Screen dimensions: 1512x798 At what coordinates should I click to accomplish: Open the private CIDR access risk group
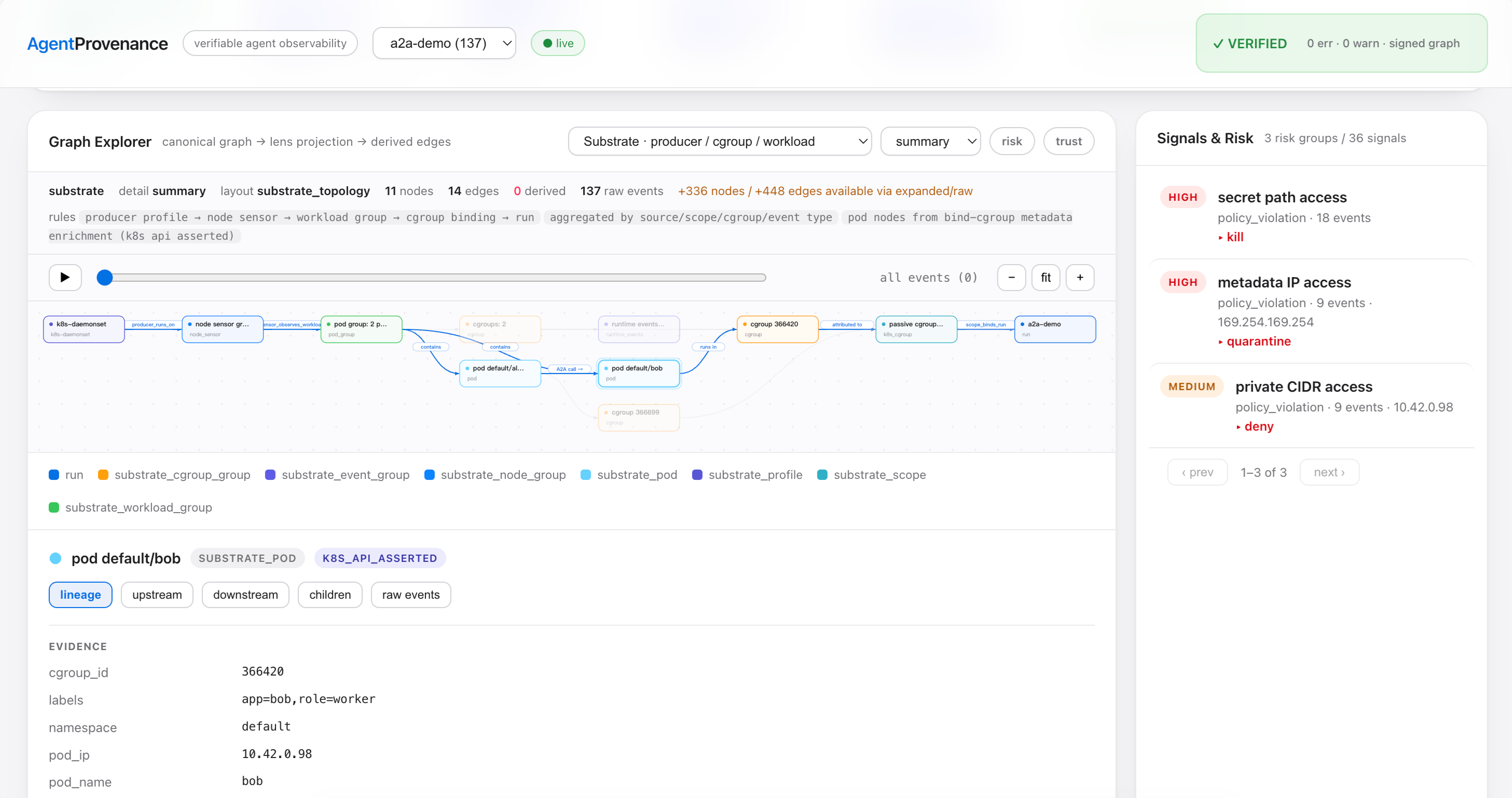1311,406
